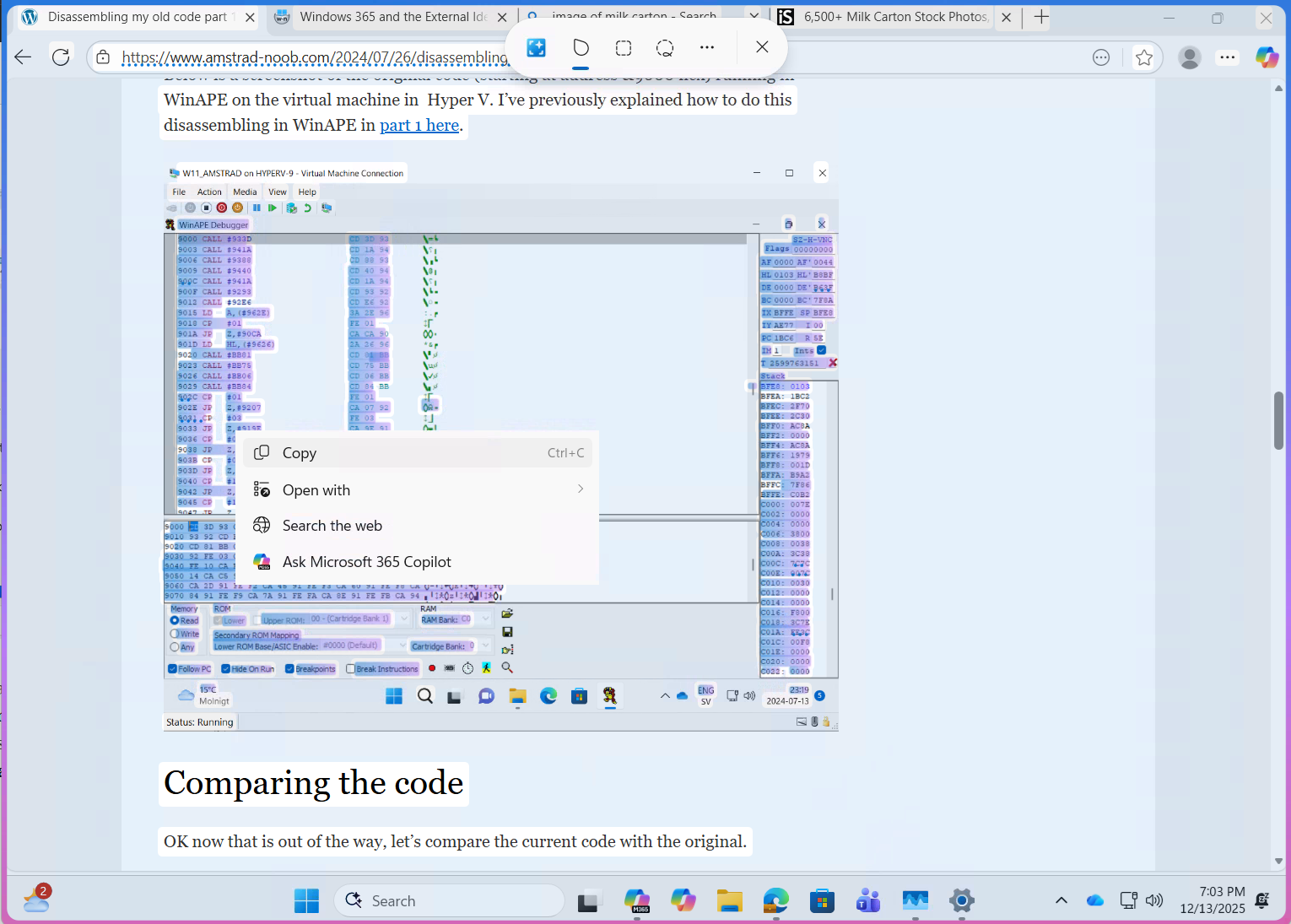
Task: Click the running-man icon in the debugger toolbar
Action: (x=486, y=667)
